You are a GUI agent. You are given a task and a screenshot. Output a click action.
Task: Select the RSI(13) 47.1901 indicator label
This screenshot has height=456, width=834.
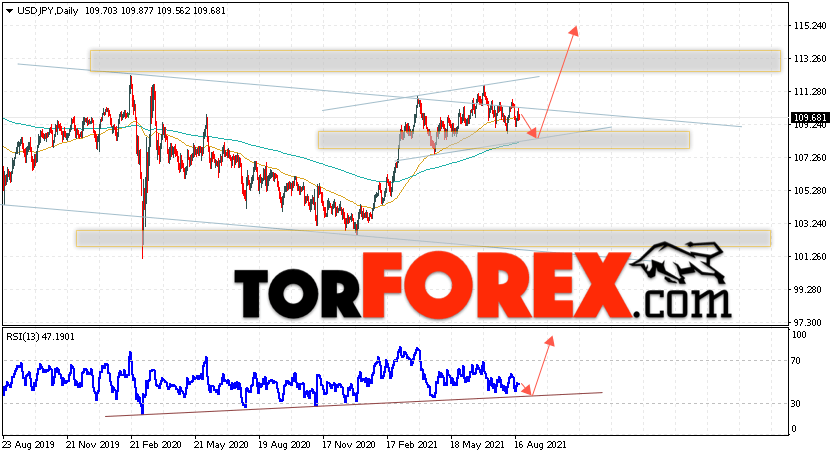click(40, 337)
